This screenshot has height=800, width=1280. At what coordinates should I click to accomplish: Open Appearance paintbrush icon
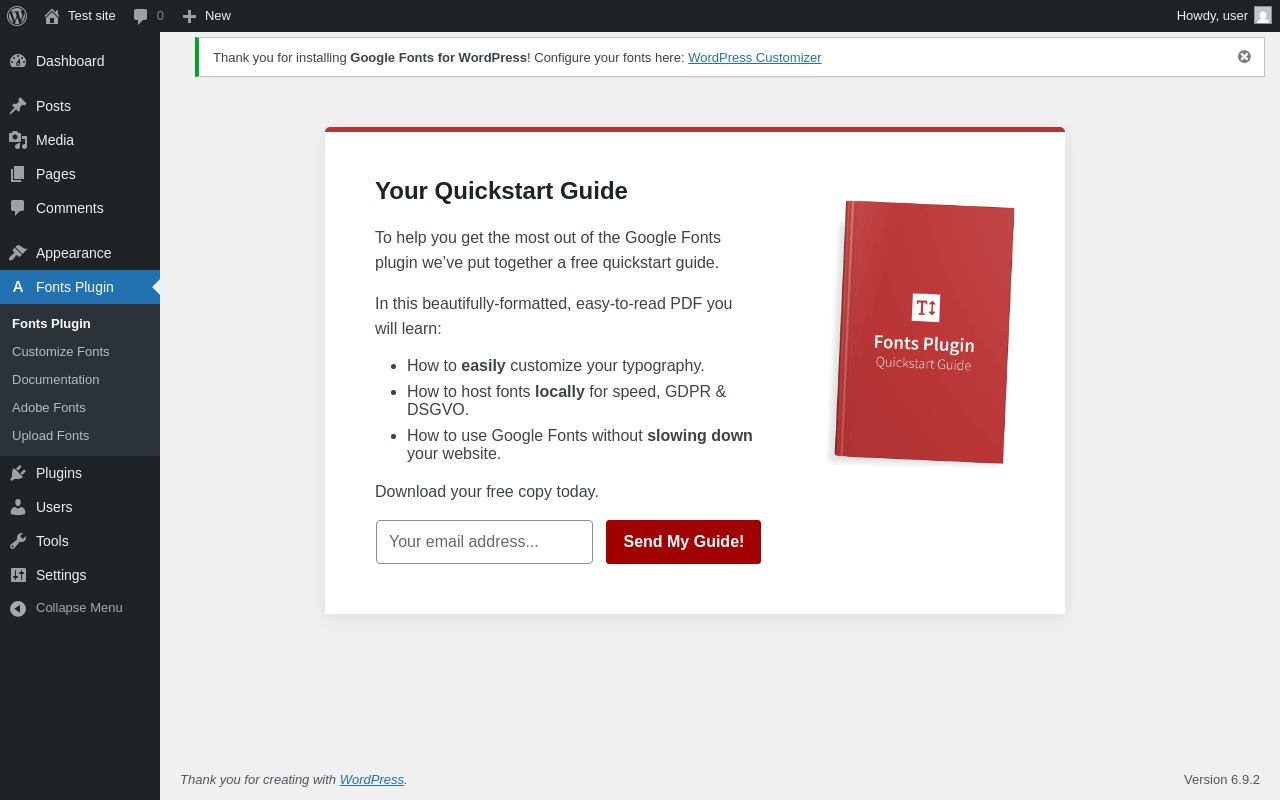click(18, 253)
